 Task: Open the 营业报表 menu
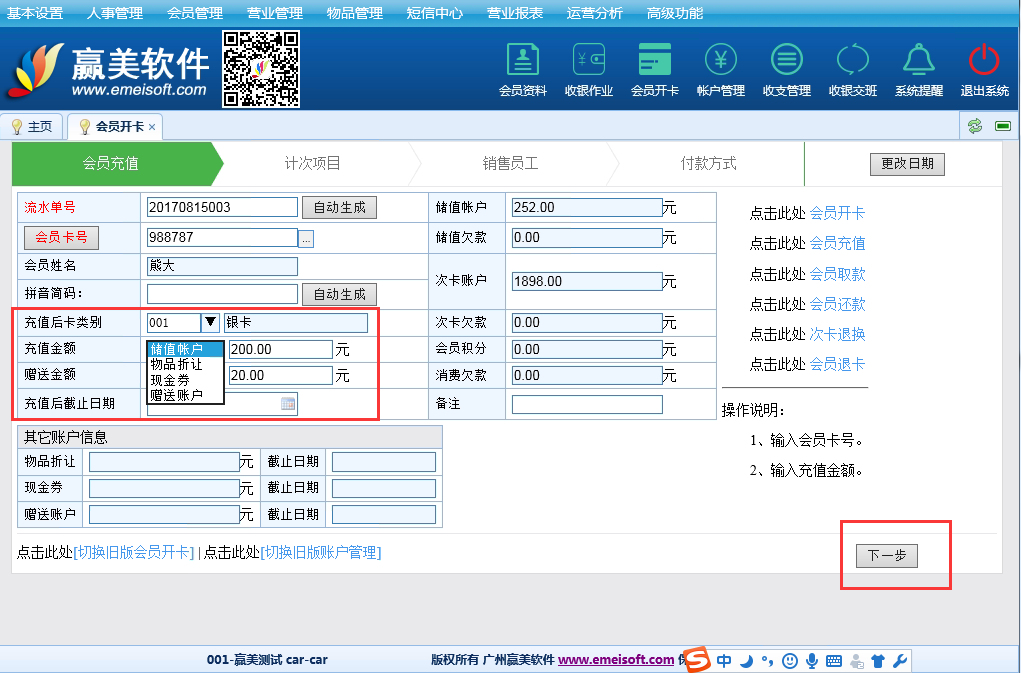514,13
